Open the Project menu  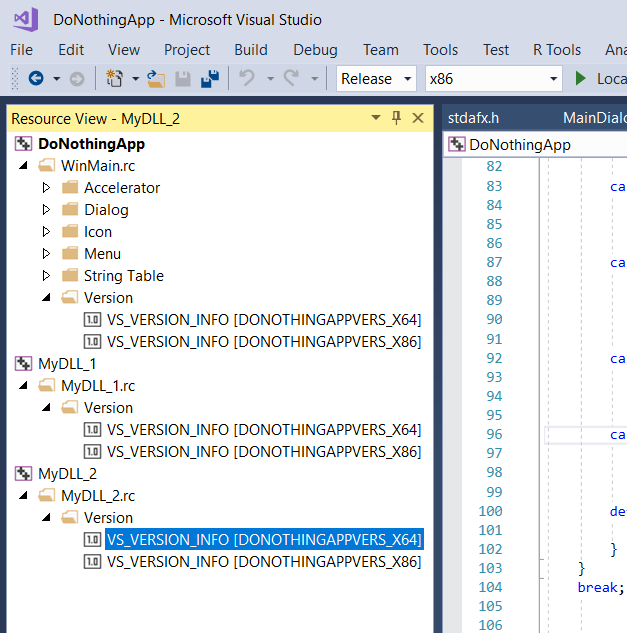pos(187,50)
